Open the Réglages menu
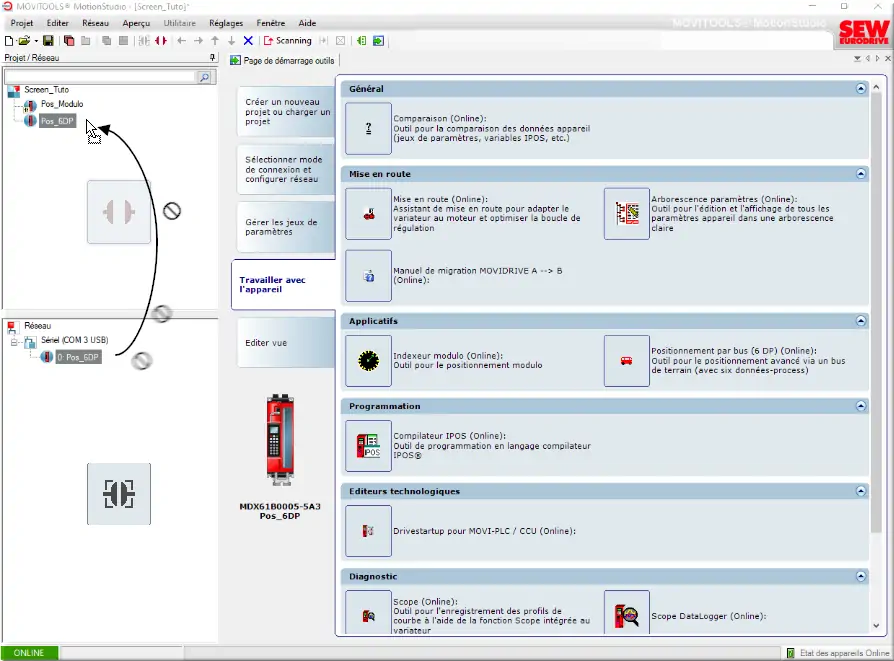Screen dimensions: 894x661 [226, 23]
